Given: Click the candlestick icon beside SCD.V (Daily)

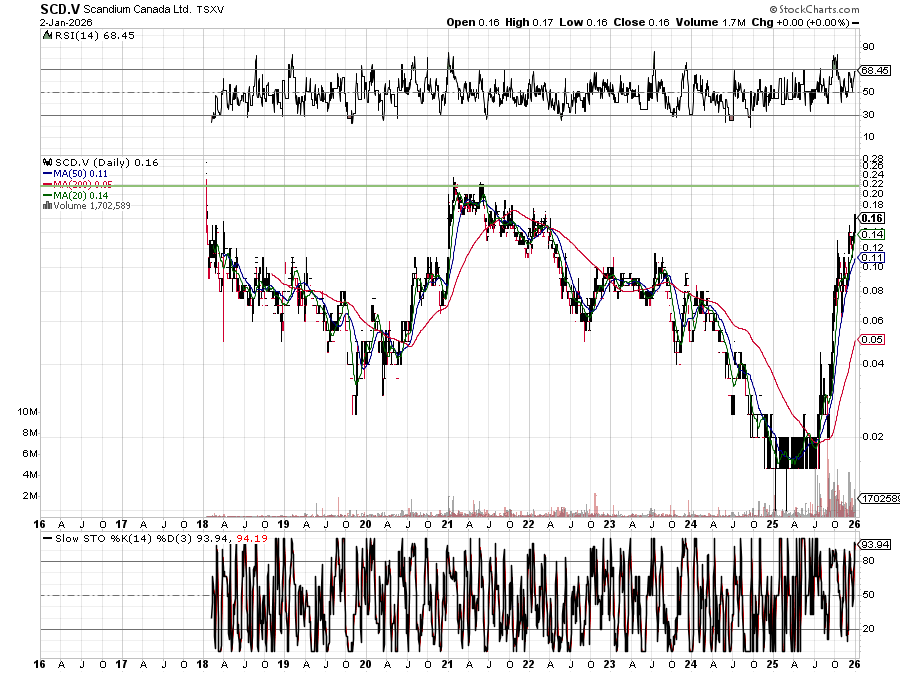Looking at the screenshot, I should pos(48,162).
